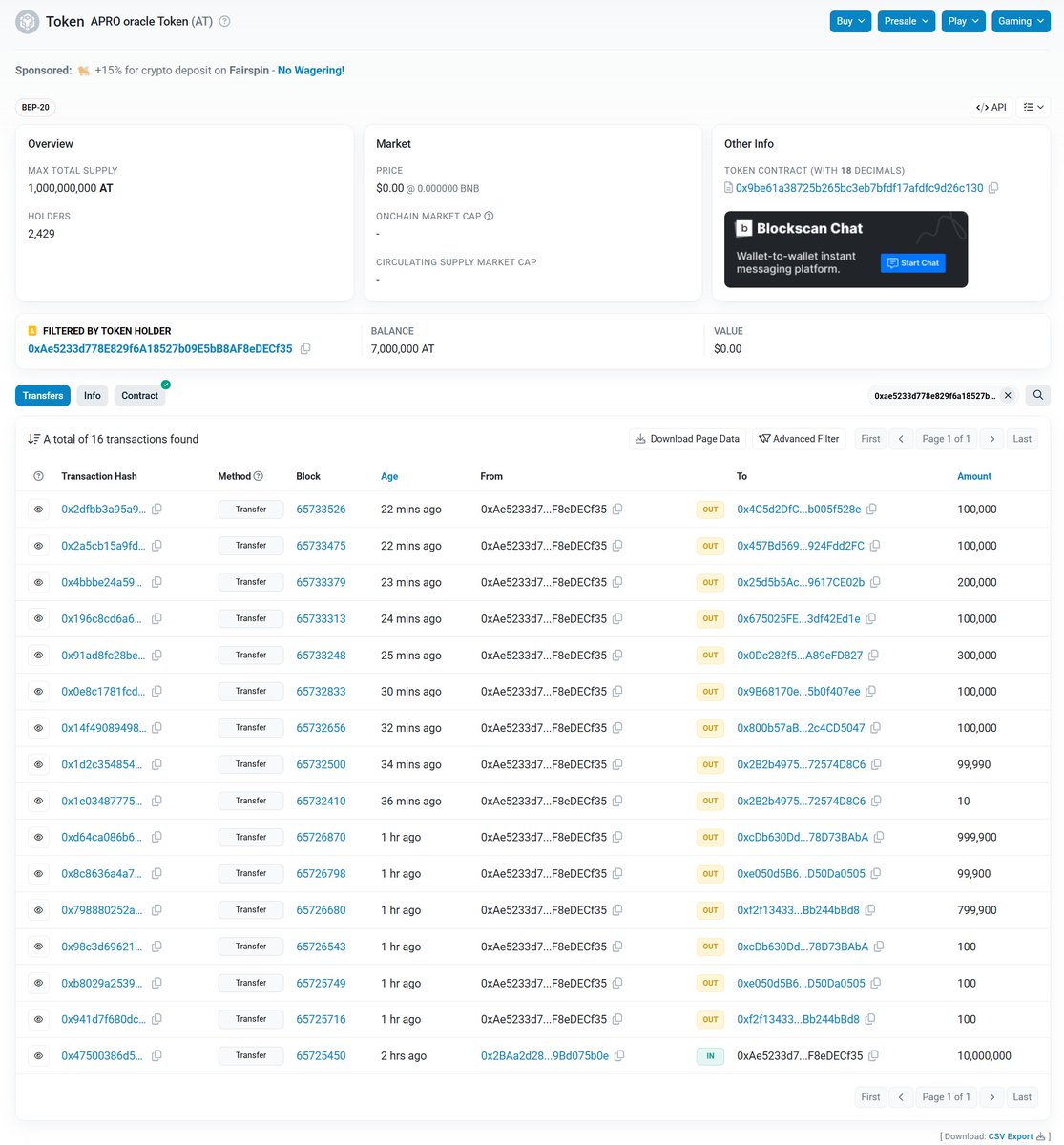Toggle the transaction sort order icon
This screenshot has width=1064, height=1145.
click(x=34, y=439)
